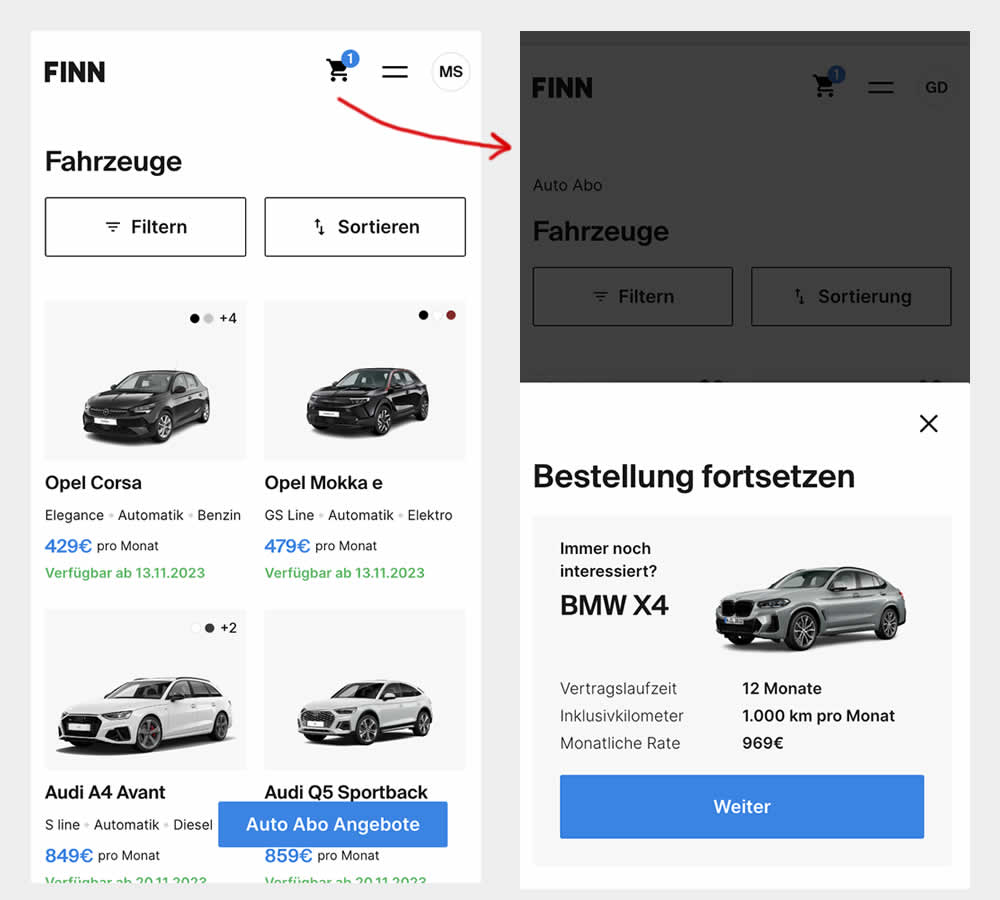Click the FINN logo beside the MS avatar
The height and width of the screenshot is (900, 1000).
tap(75, 72)
